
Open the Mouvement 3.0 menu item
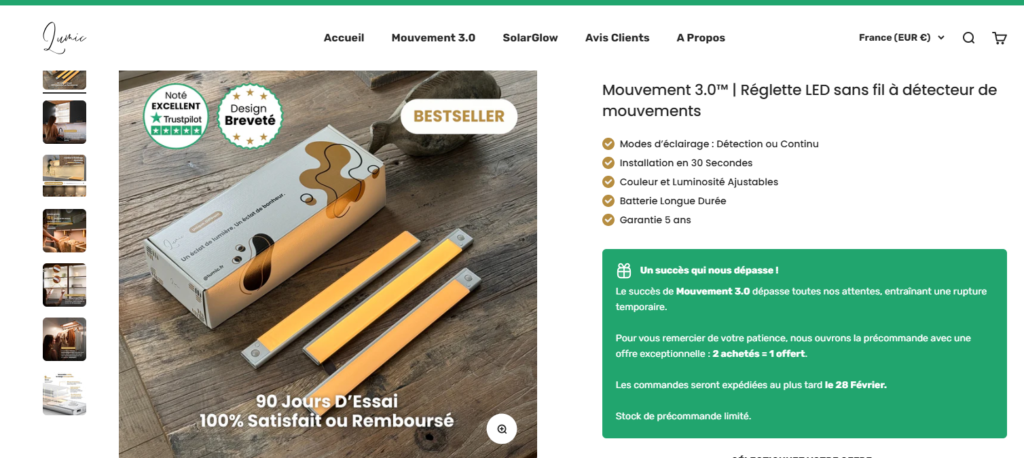[434, 38]
